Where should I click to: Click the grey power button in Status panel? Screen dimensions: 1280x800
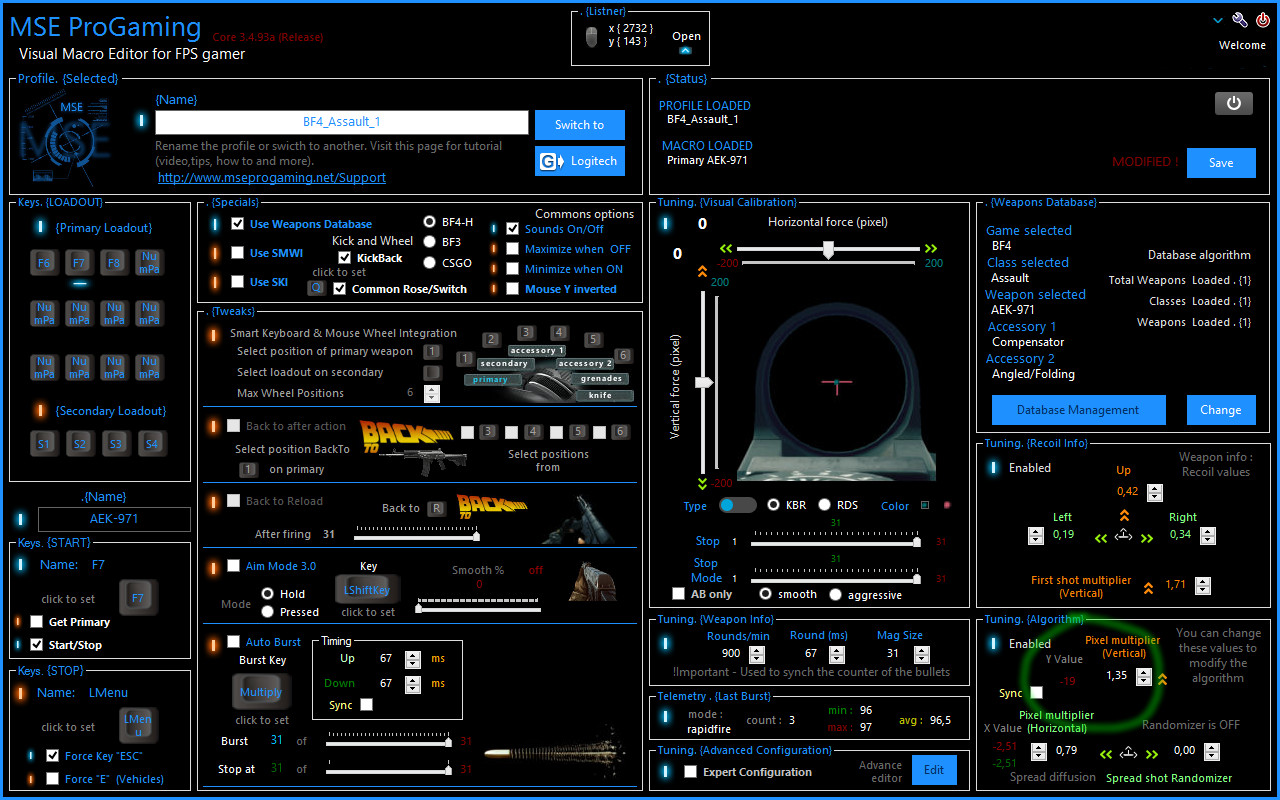tap(1233, 103)
